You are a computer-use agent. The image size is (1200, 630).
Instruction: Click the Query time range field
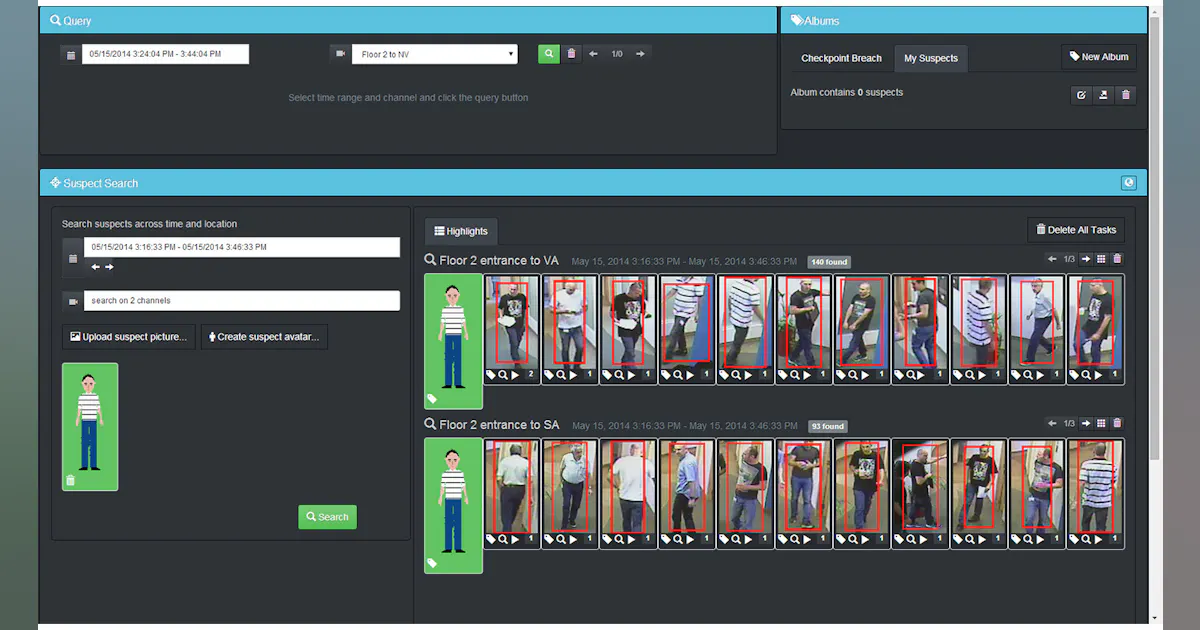[x=166, y=54]
